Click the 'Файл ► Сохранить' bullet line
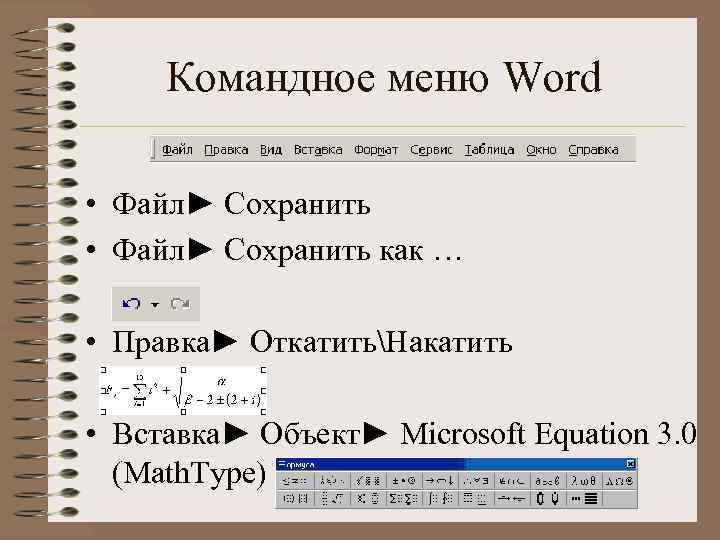This screenshot has height=540, width=720. click(x=241, y=204)
